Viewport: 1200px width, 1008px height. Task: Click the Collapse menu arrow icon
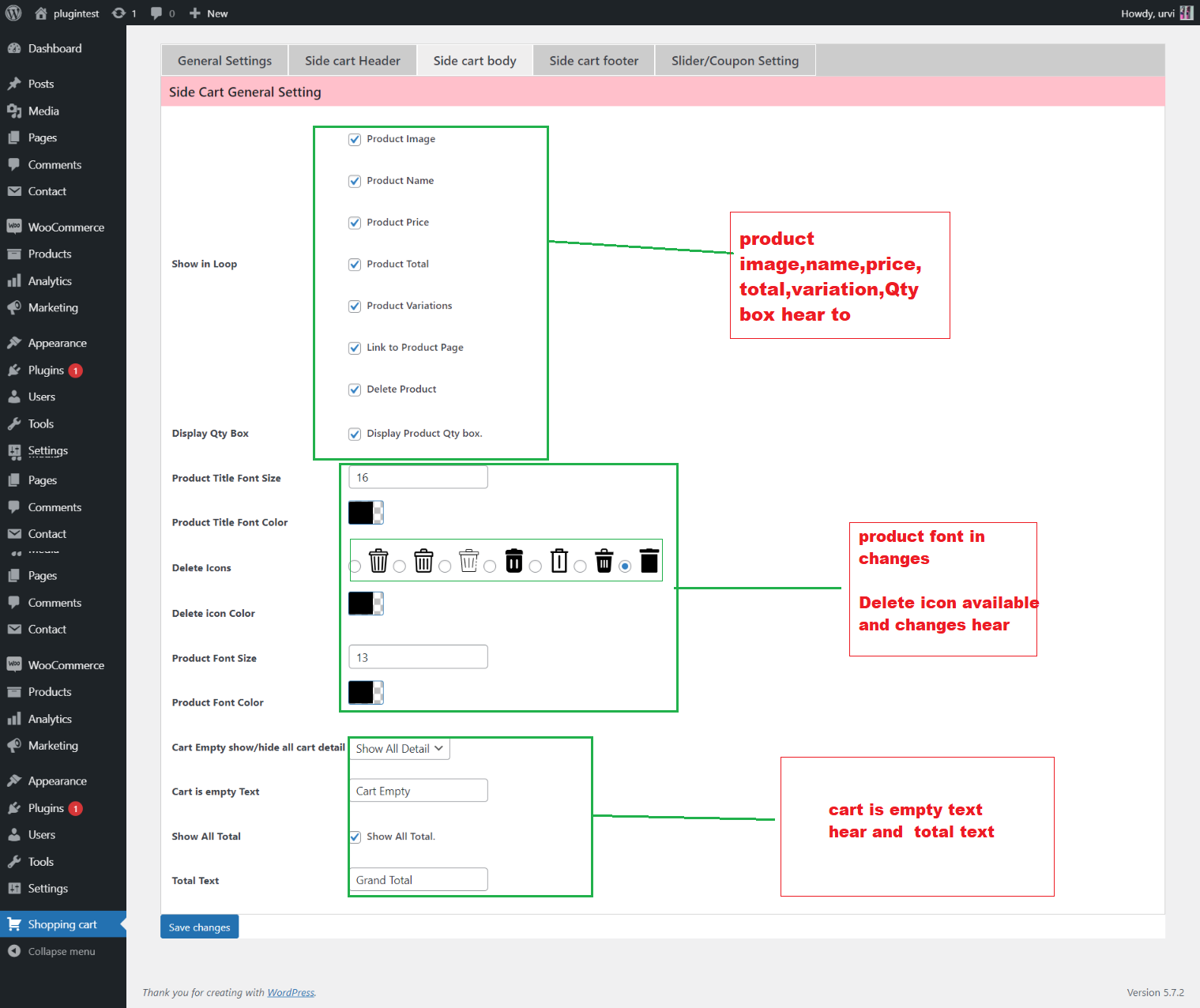pos(14,951)
